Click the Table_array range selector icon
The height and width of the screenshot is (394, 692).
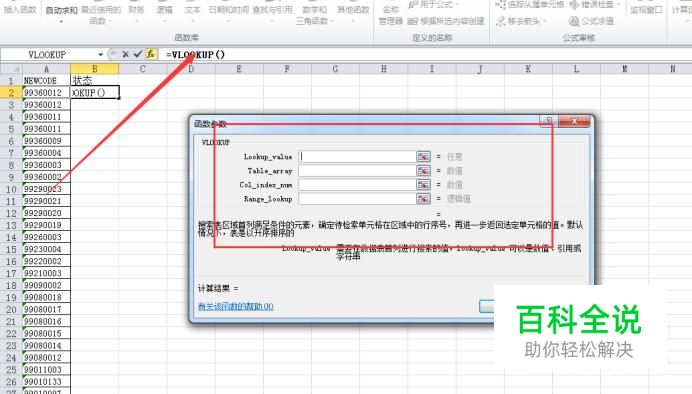(423, 171)
